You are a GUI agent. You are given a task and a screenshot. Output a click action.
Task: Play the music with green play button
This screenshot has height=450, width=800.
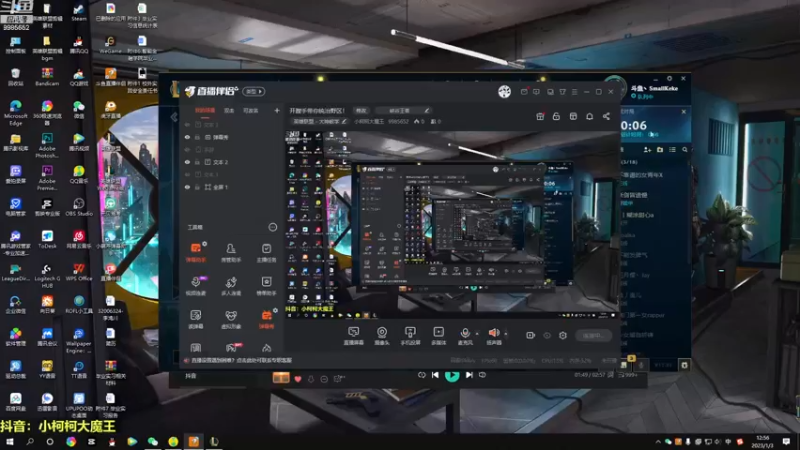[452, 376]
